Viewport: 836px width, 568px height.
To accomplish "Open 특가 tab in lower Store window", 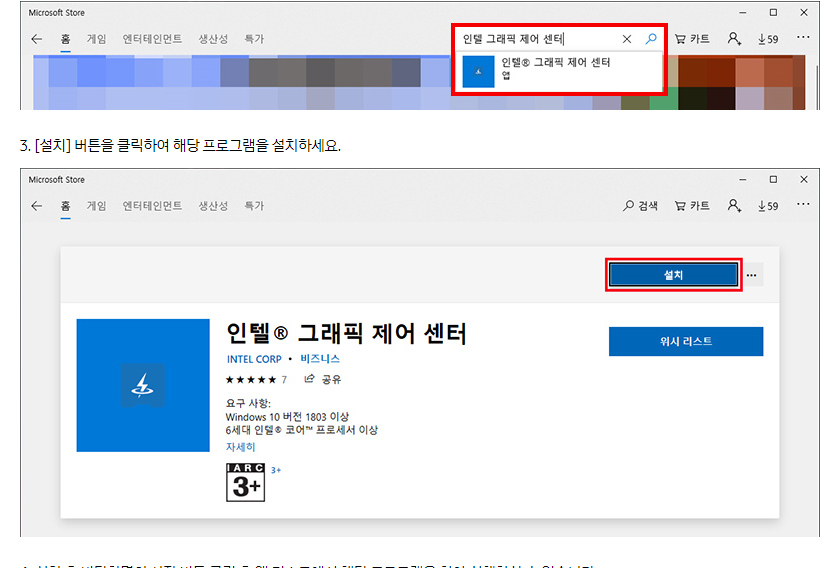I will [254, 206].
